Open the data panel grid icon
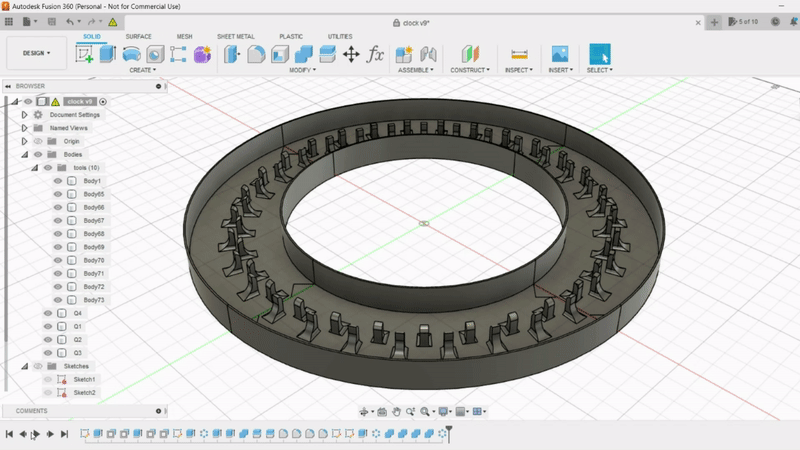Screen dimensions: 800x450 [x=9, y=22]
